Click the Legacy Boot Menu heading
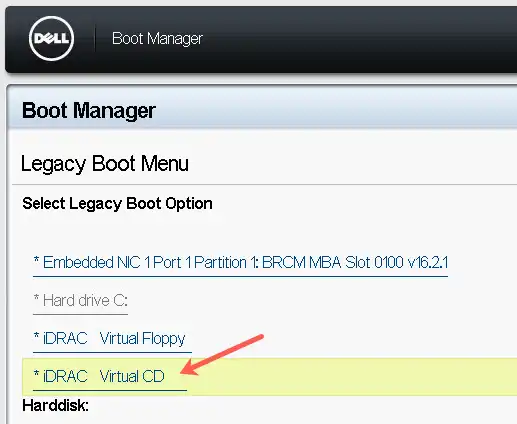517x424 pixels. [105, 164]
